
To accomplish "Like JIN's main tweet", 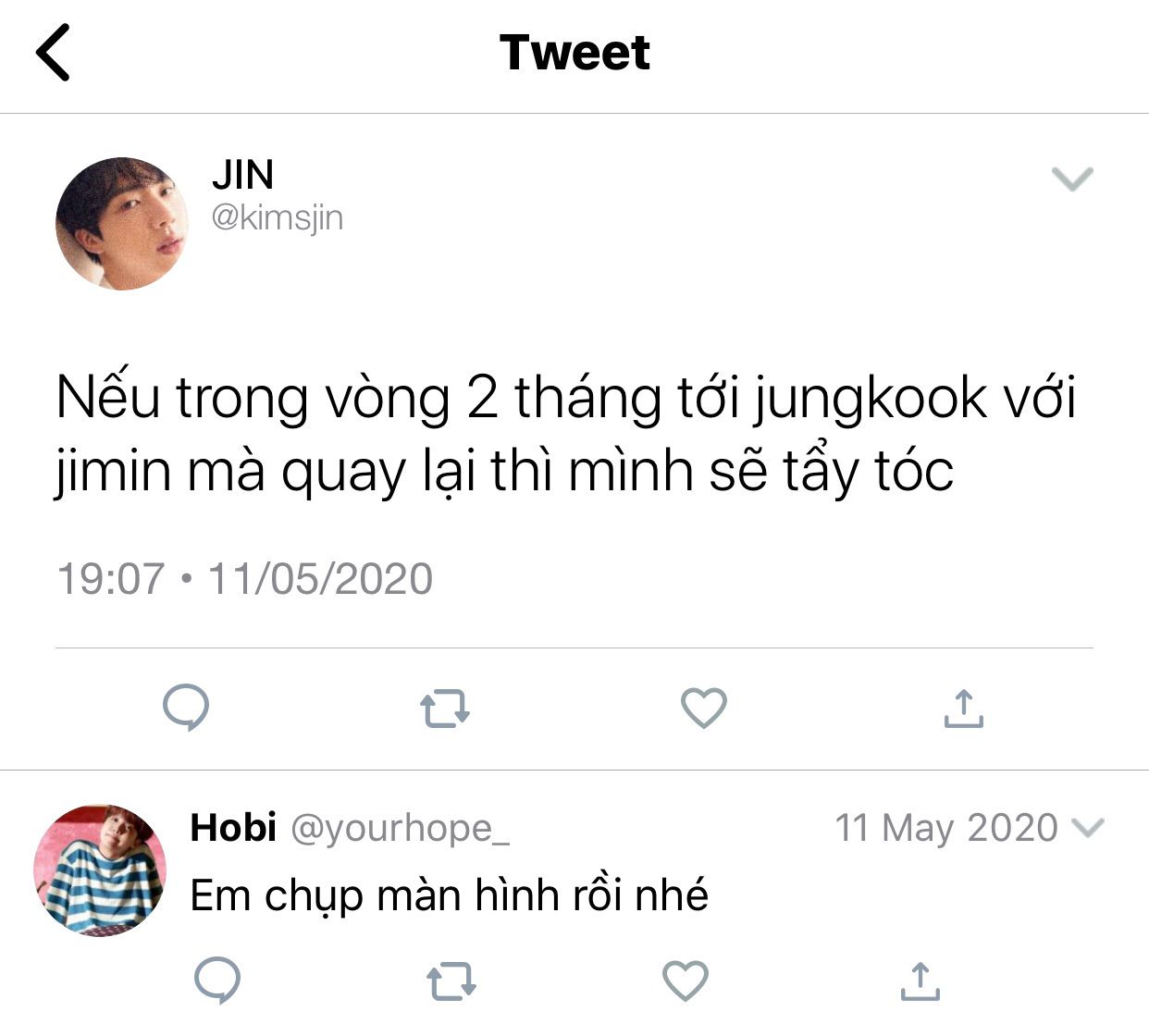I will click(x=704, y=709).
